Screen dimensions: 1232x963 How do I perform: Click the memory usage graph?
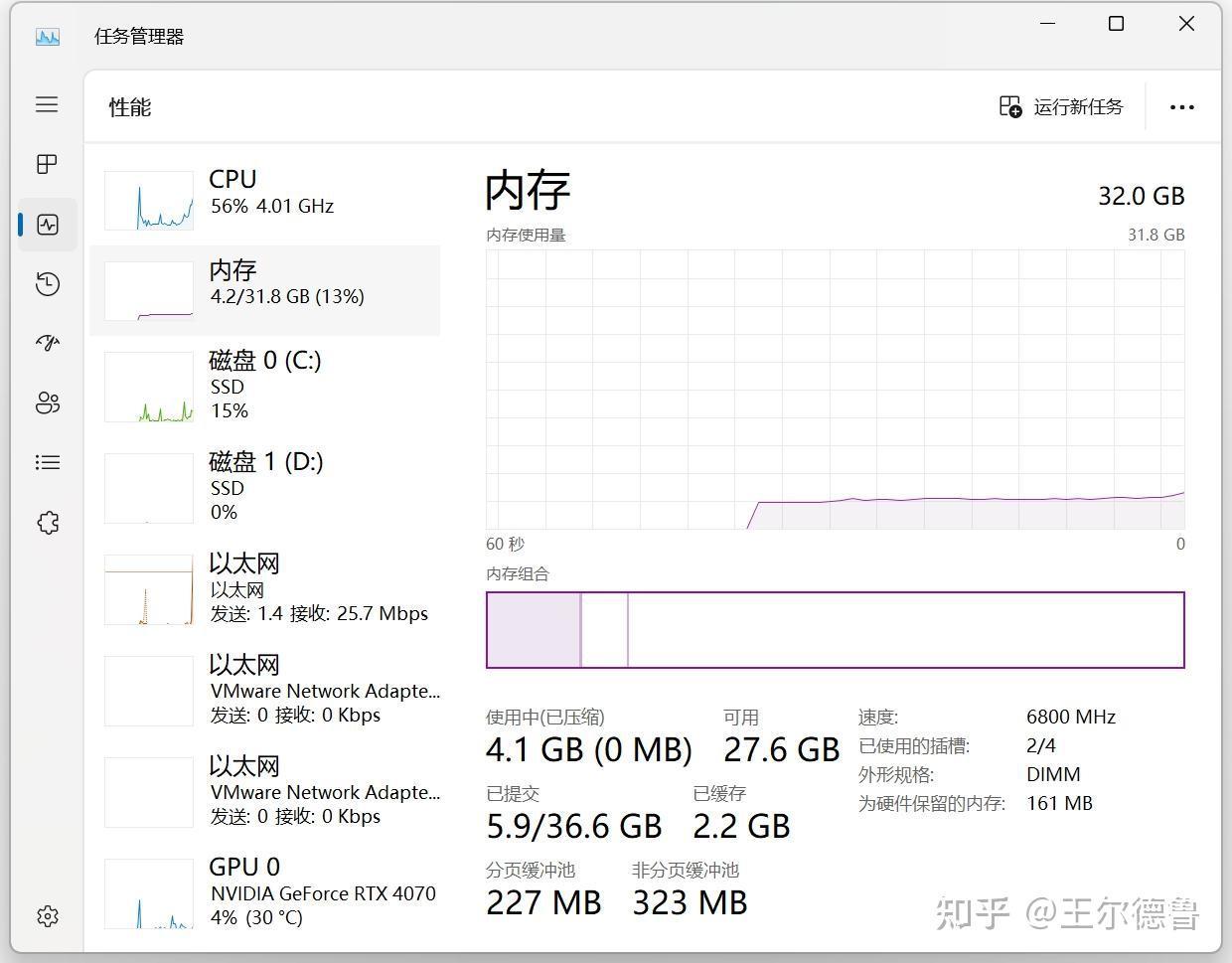tap(835, 389)
